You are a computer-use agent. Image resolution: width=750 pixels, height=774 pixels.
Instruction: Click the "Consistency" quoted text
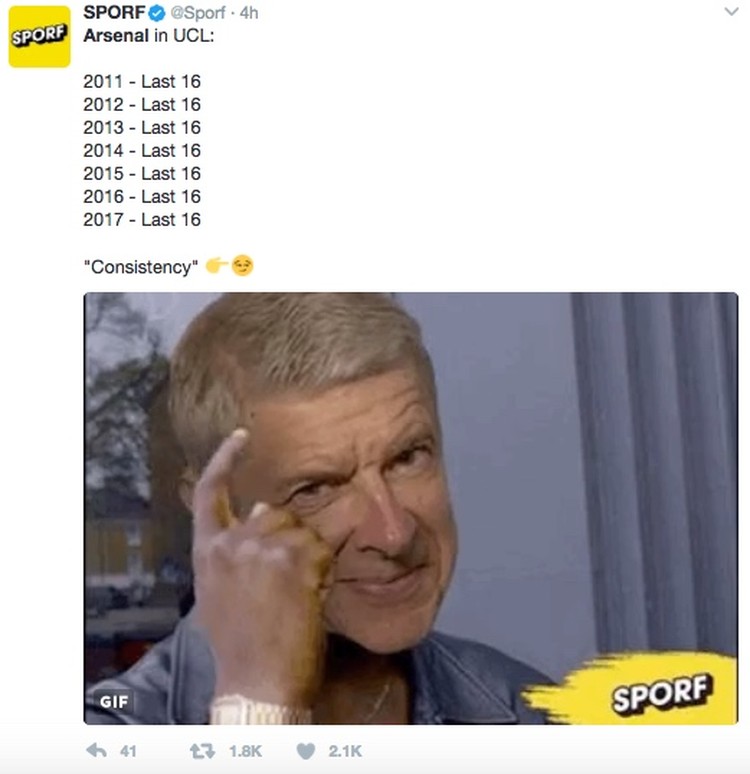click(141, 267)
